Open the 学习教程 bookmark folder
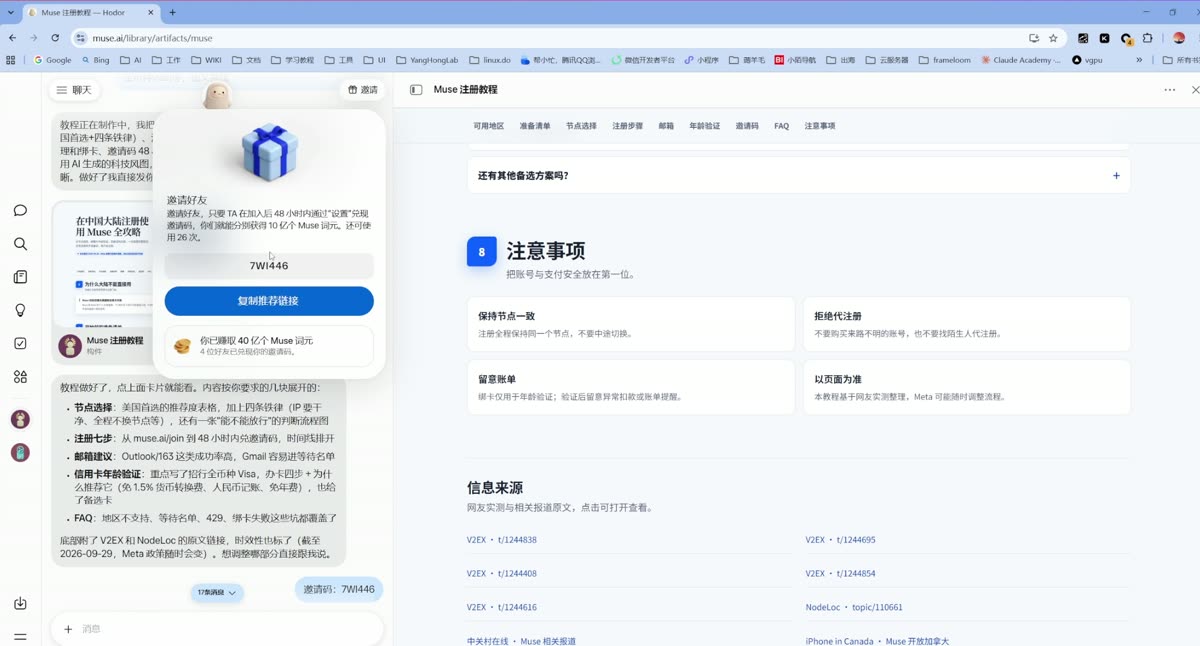 [292, 60]
